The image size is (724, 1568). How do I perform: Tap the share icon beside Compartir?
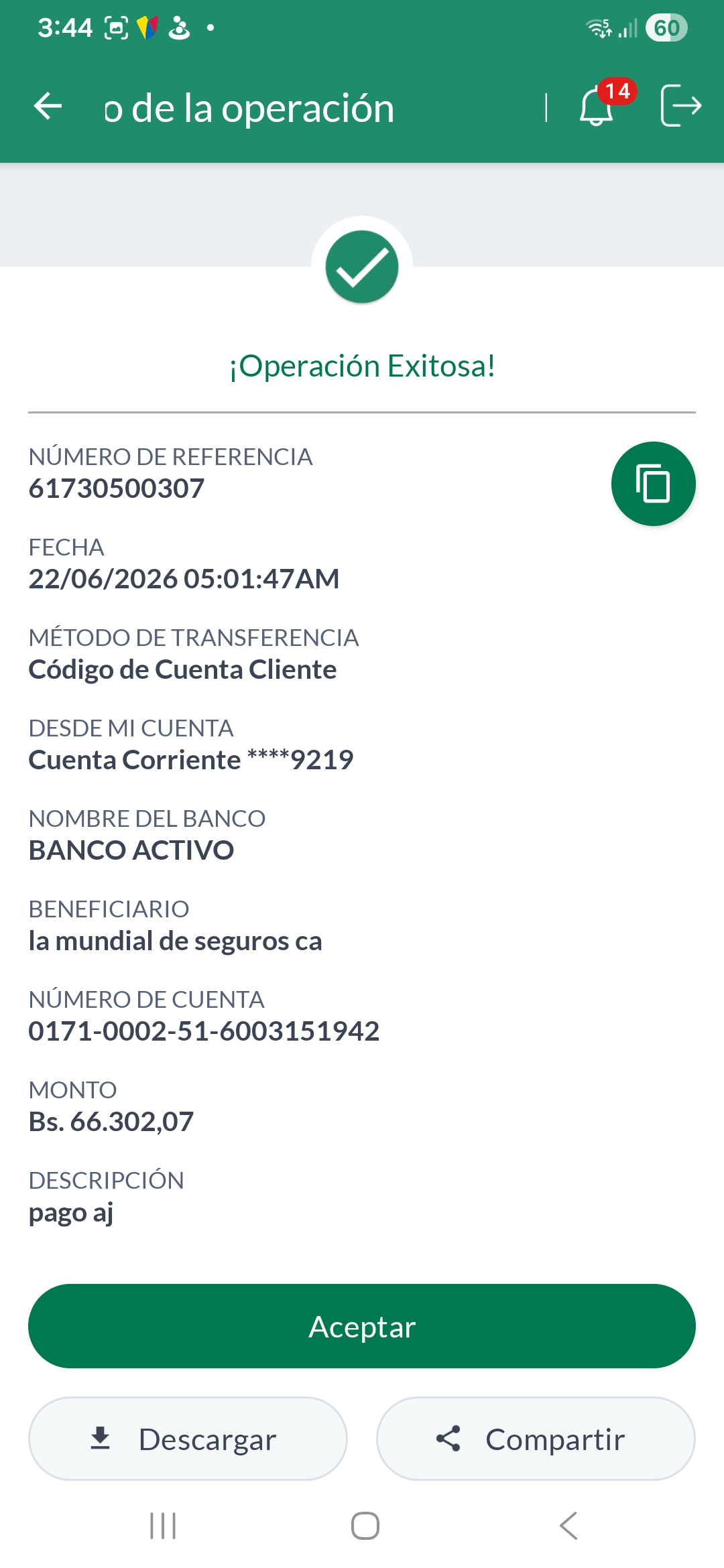click(448, 1438)
